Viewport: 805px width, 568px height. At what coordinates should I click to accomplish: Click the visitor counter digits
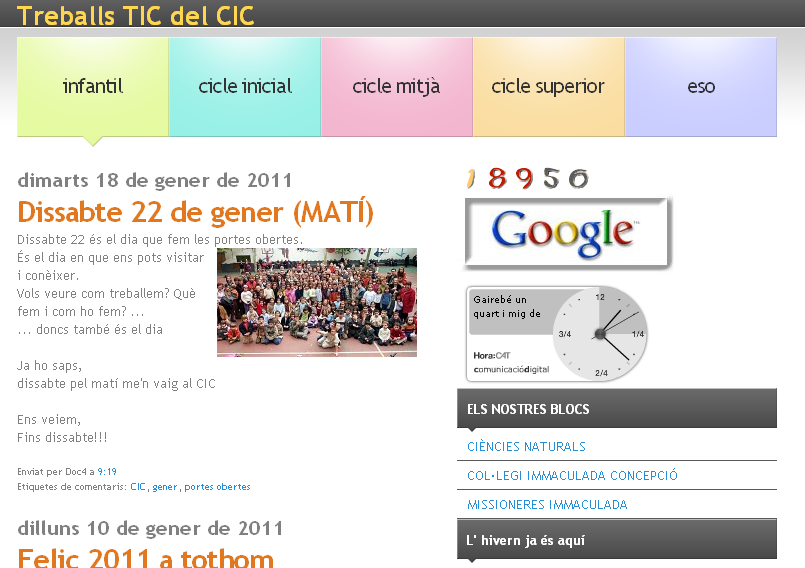point(527,179)
